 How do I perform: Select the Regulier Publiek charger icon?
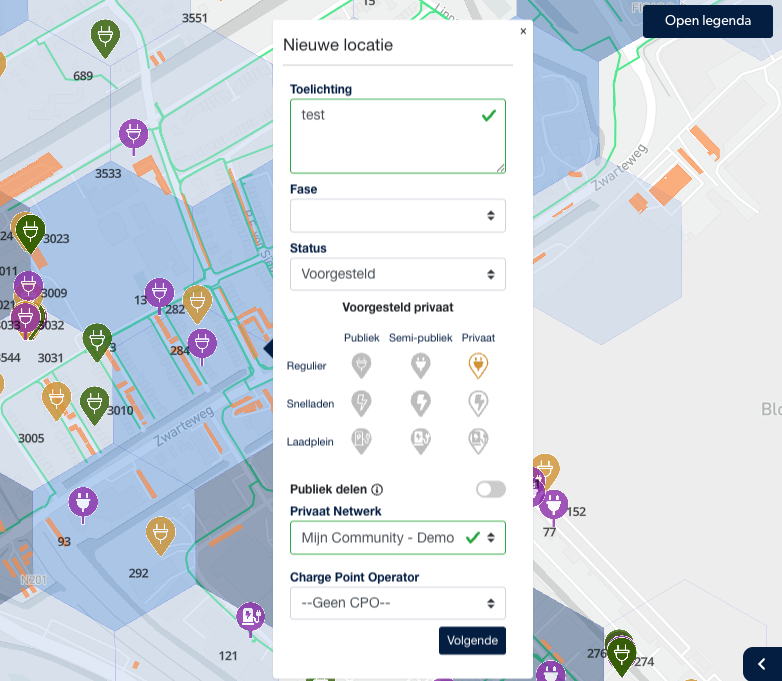click(x=361, y=366)
